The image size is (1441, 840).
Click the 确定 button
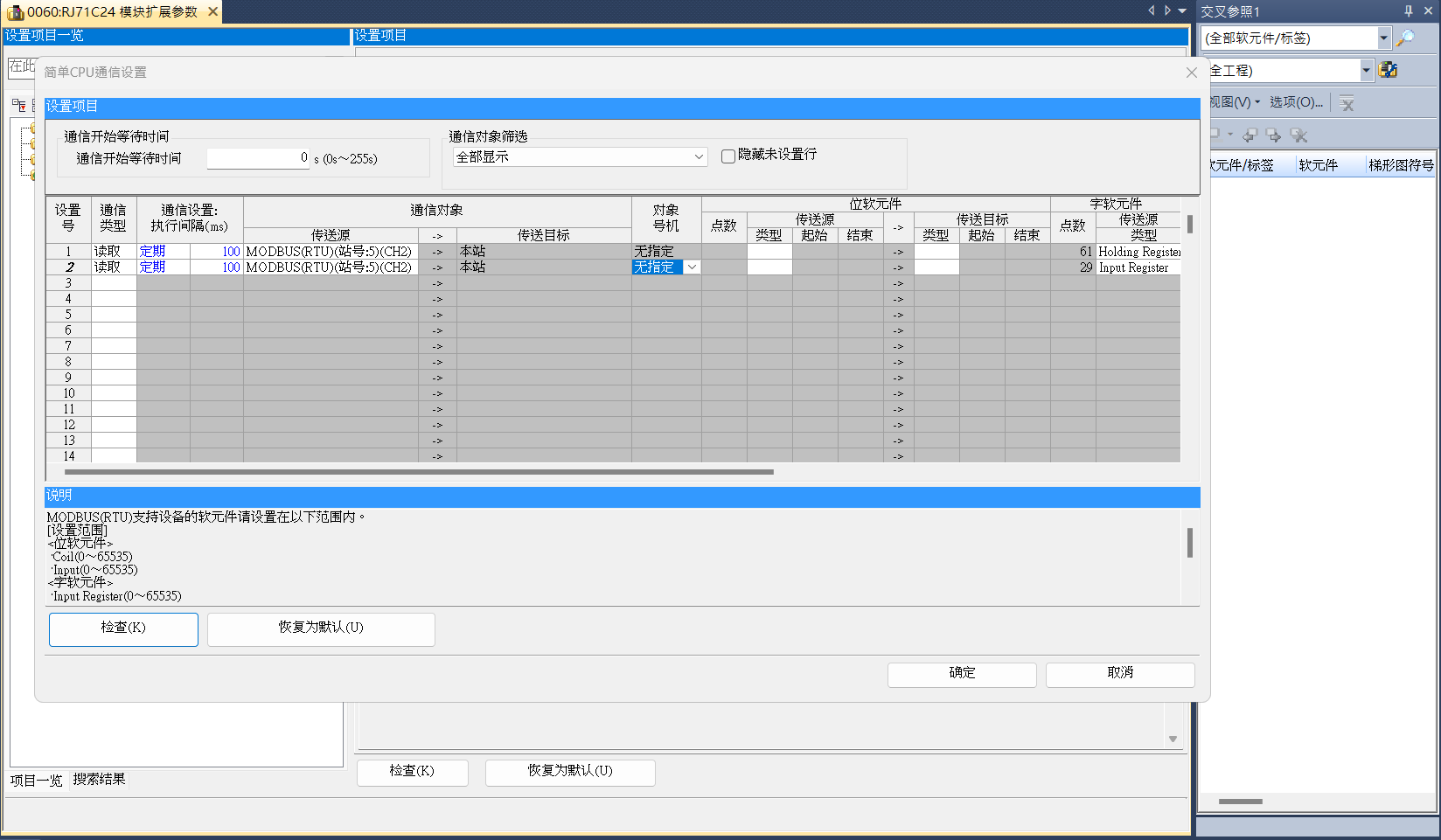click(x=962, y=673)
